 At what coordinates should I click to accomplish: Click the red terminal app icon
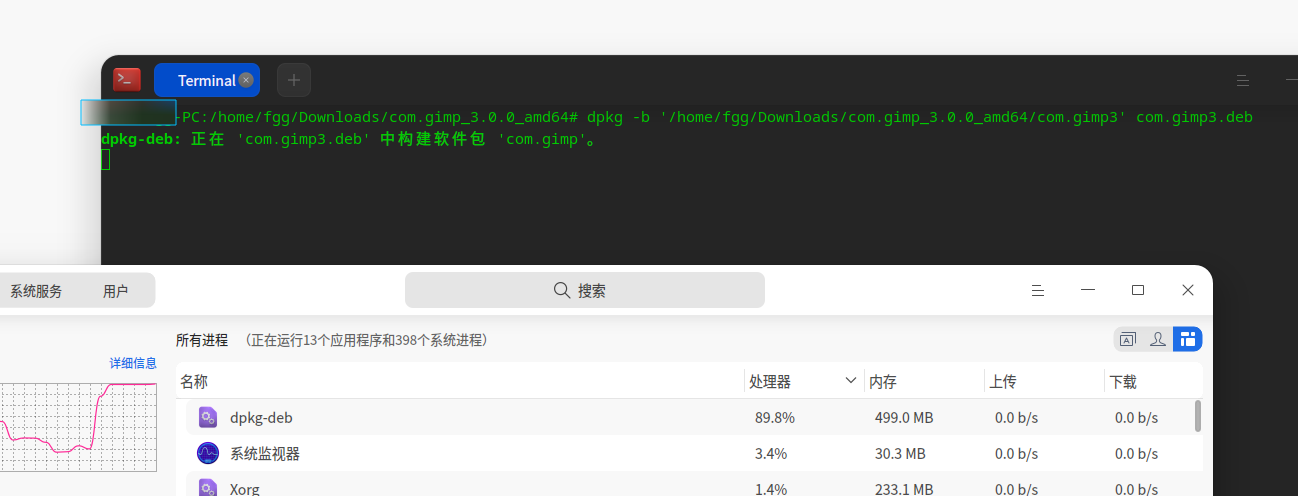(127, 80)
